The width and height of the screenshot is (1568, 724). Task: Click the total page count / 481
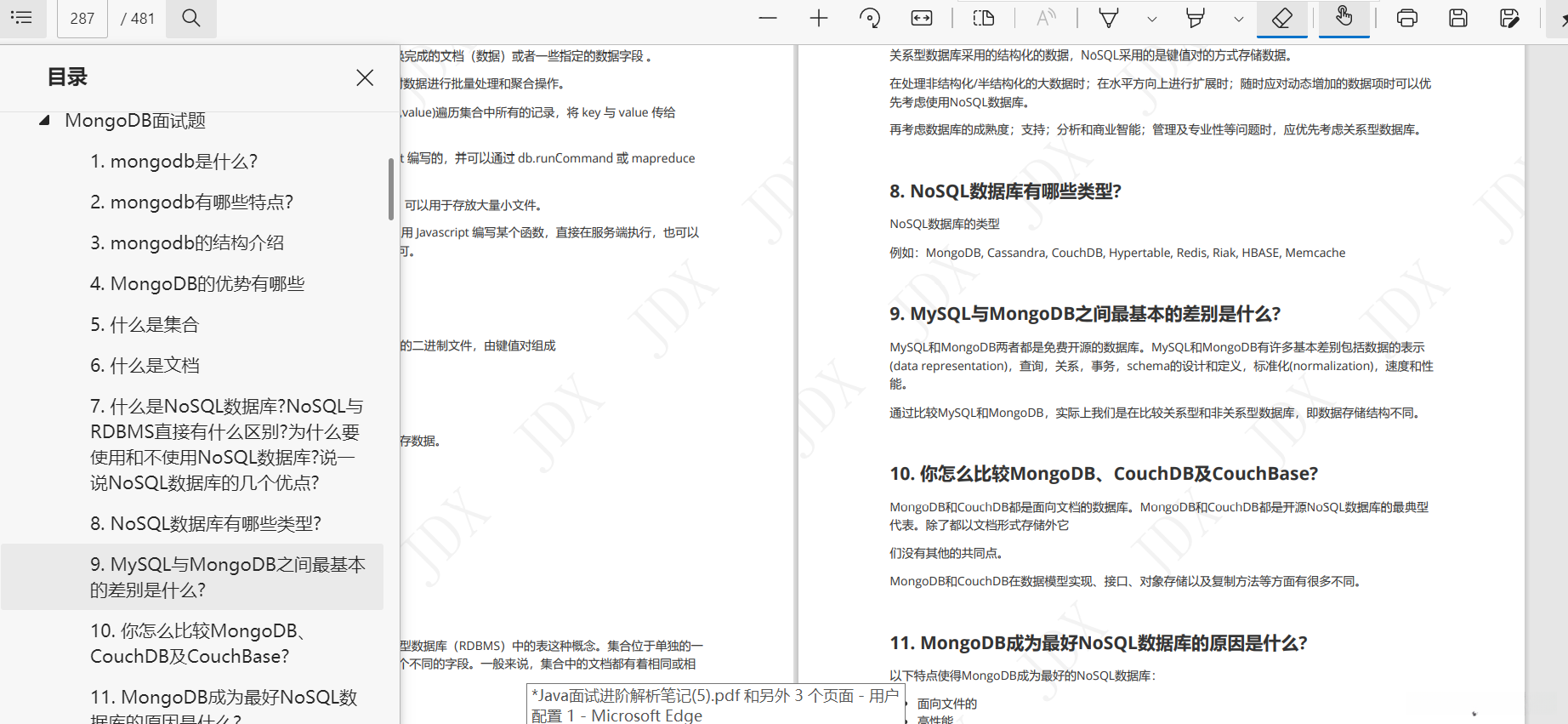(x=138, y=19)
